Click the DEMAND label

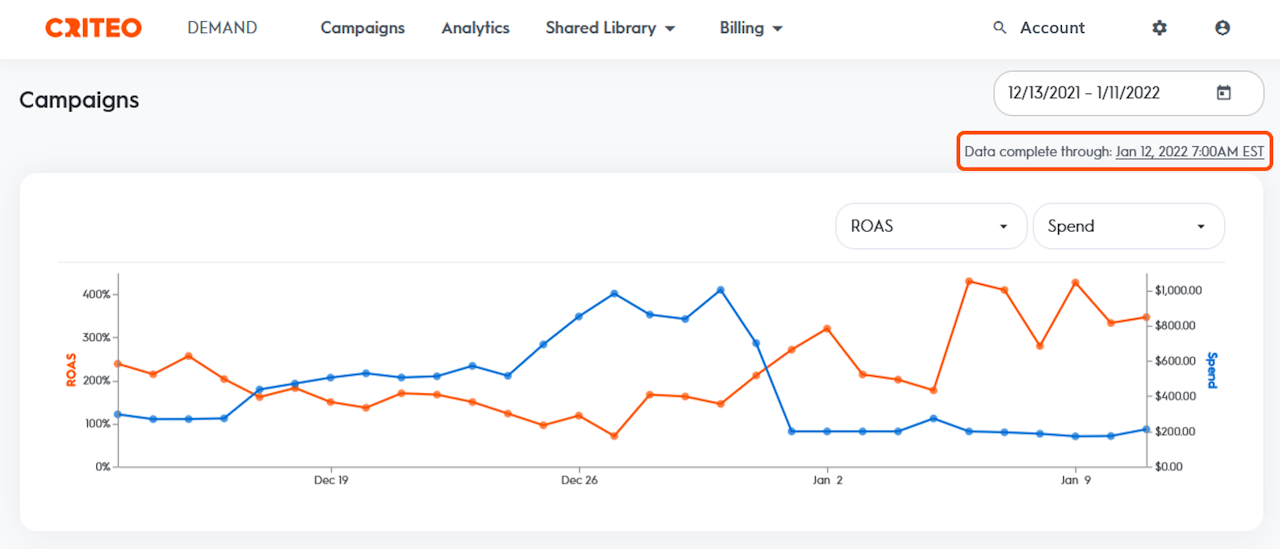coord(222,28)
